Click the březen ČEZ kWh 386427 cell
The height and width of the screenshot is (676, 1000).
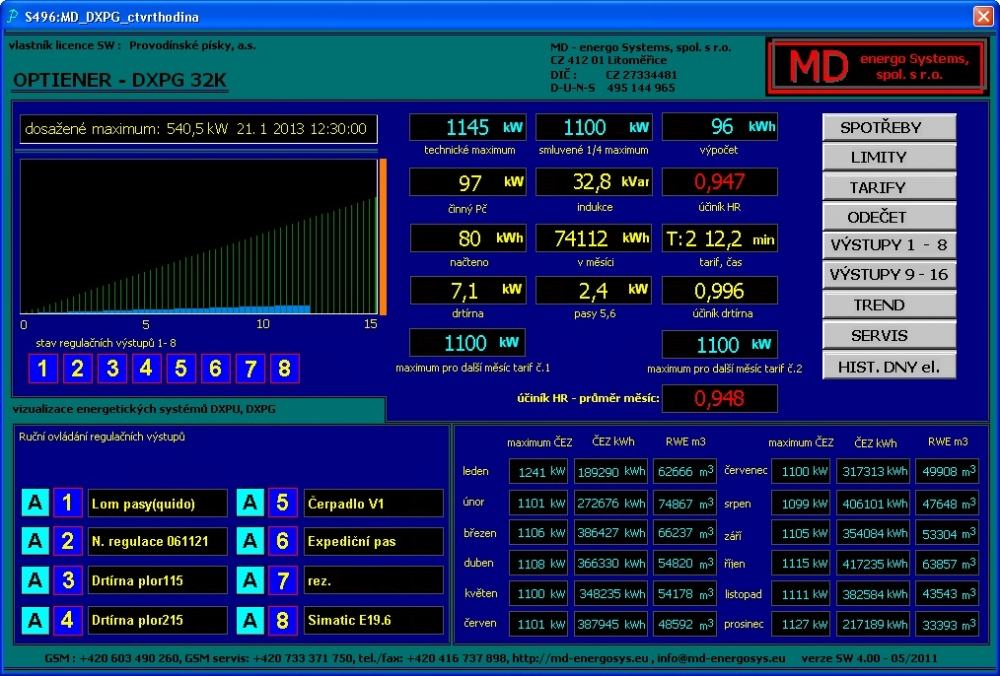(x=611, y=533)
